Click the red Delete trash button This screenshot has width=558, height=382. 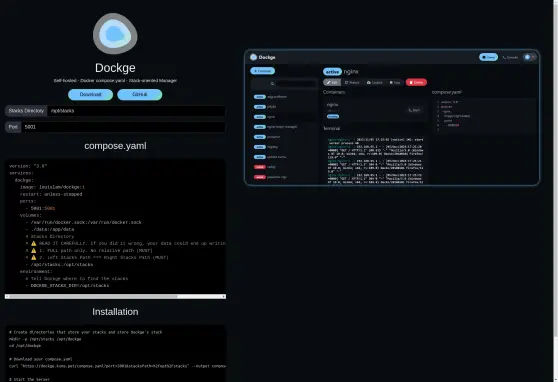(416, 82)
